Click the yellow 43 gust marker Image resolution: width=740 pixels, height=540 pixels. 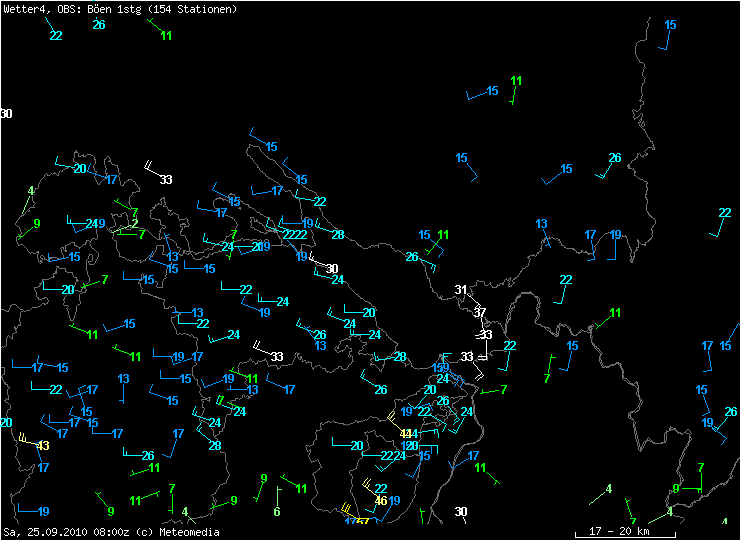tap(42, 446)
